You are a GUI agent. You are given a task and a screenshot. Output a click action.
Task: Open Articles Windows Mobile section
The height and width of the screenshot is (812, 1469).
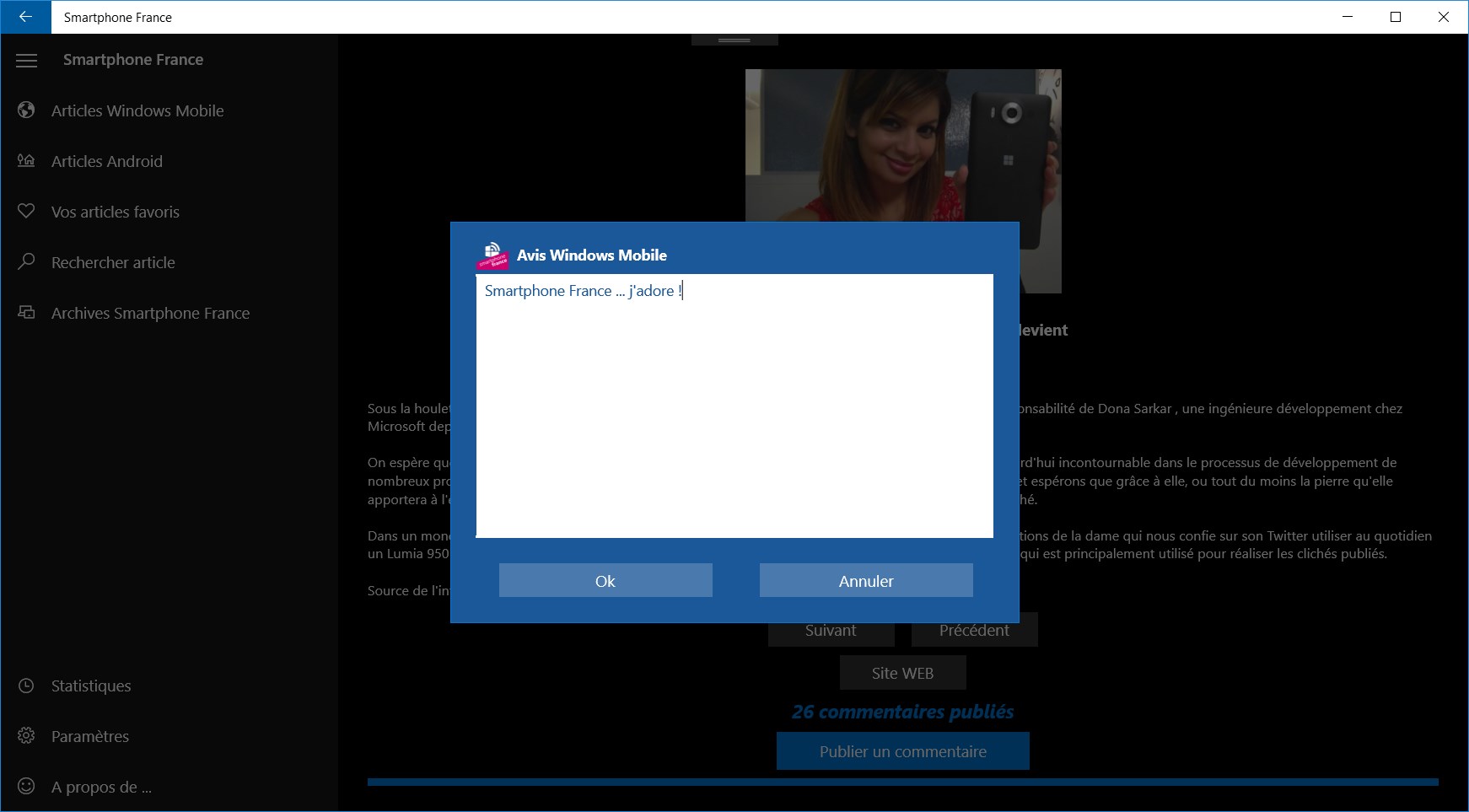137,110
